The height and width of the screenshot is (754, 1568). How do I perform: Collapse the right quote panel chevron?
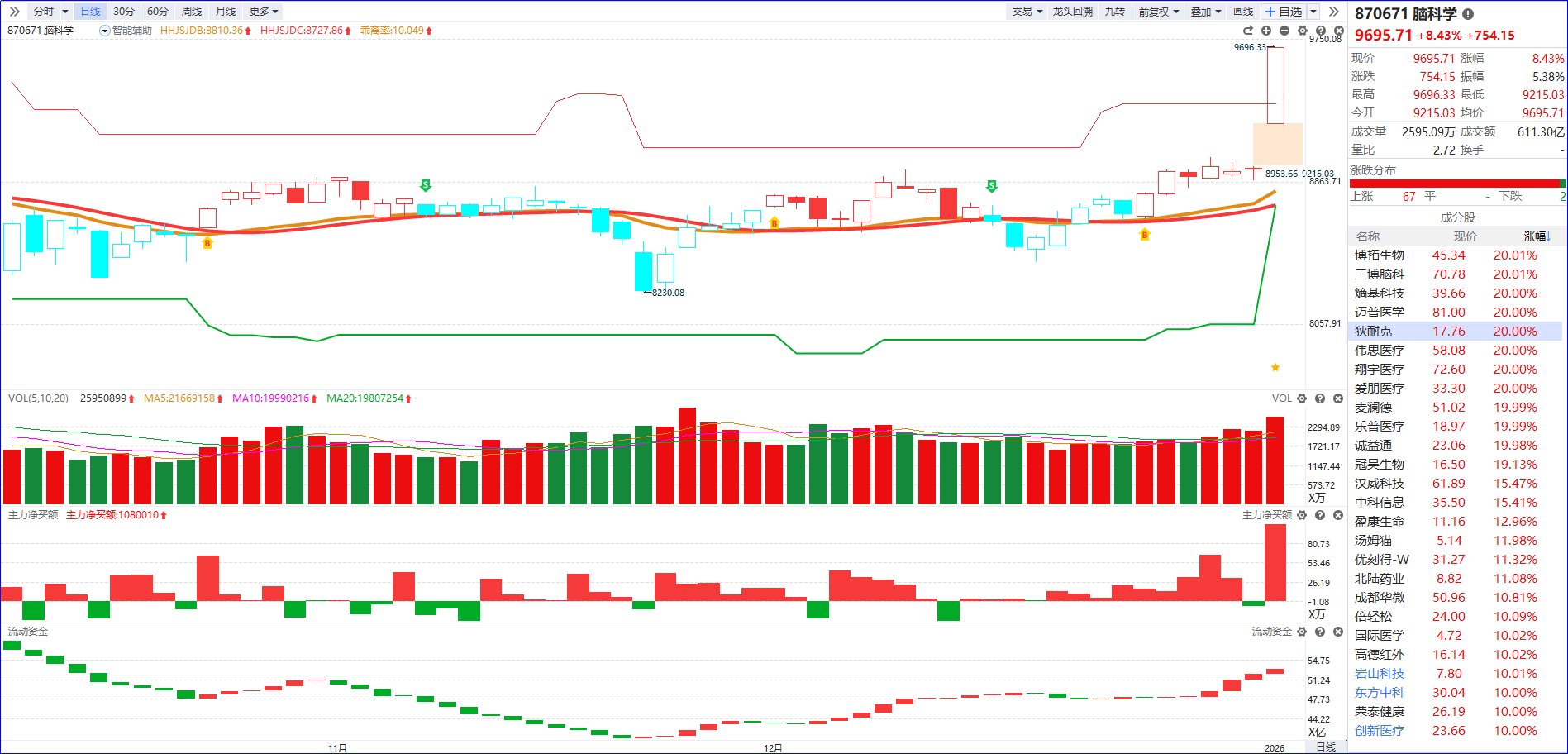(x=1333, y=12)
